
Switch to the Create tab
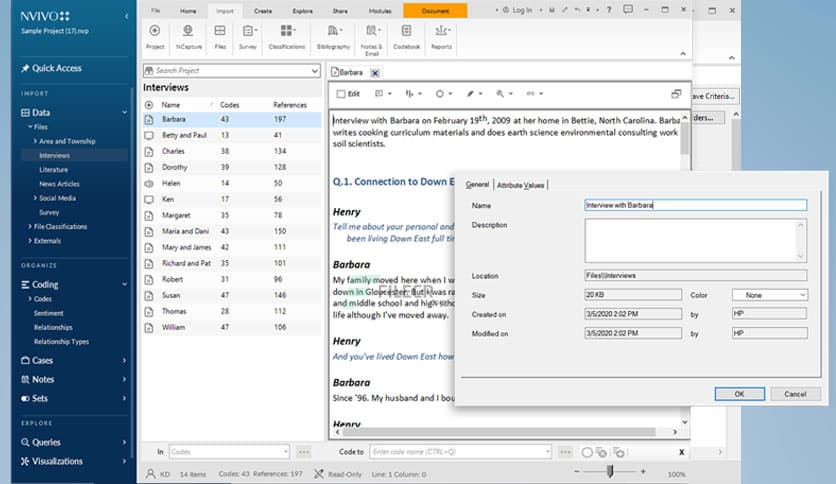click(263, 11)
